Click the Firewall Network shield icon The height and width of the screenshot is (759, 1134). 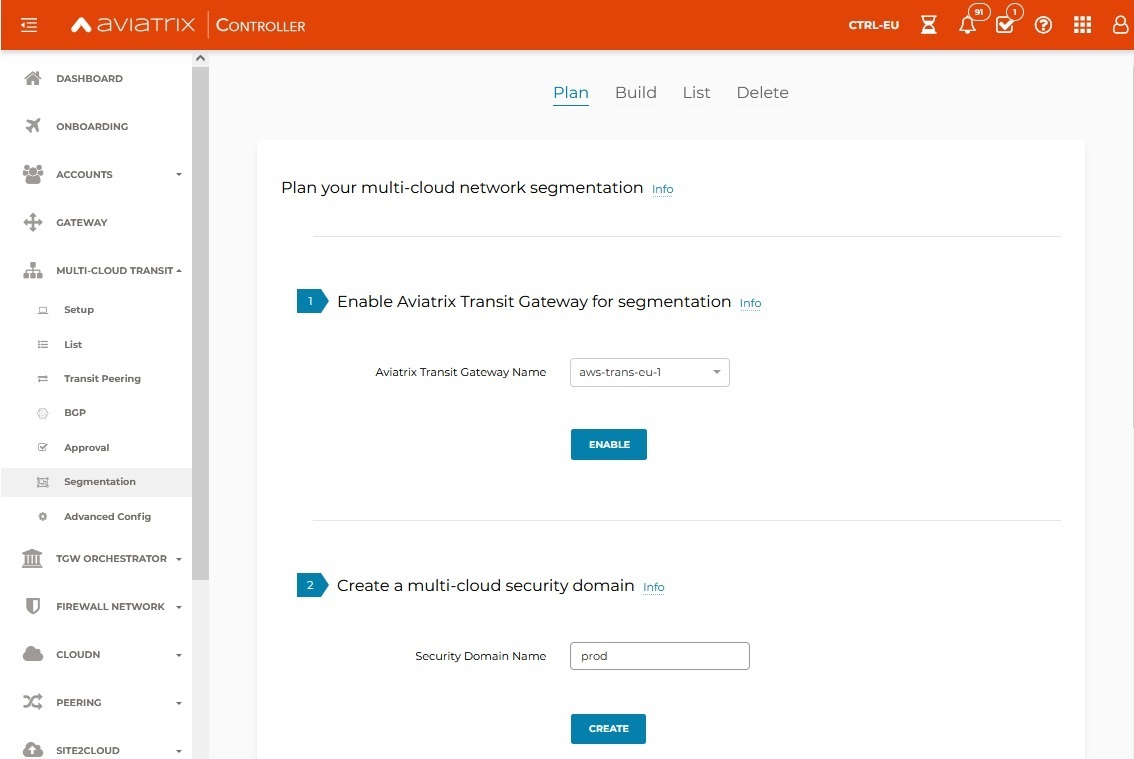click(33, 606)
